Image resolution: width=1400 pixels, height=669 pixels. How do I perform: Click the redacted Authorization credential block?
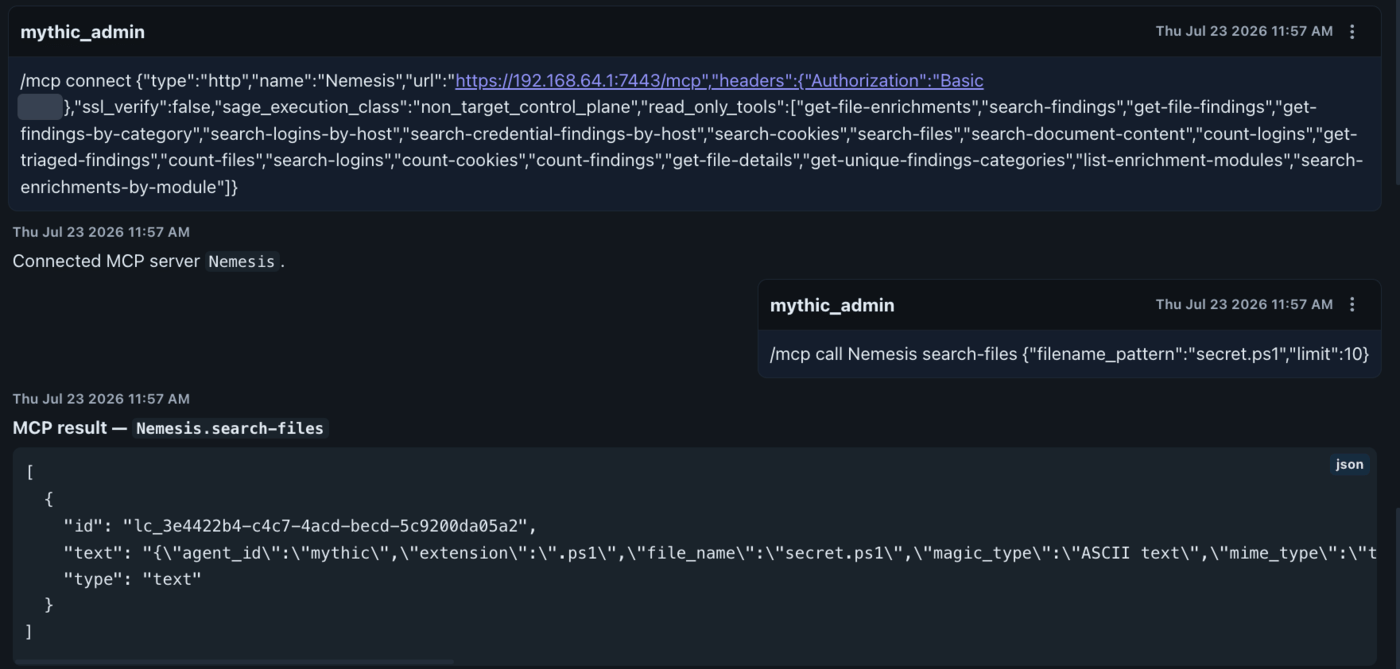tap(41, 107)
